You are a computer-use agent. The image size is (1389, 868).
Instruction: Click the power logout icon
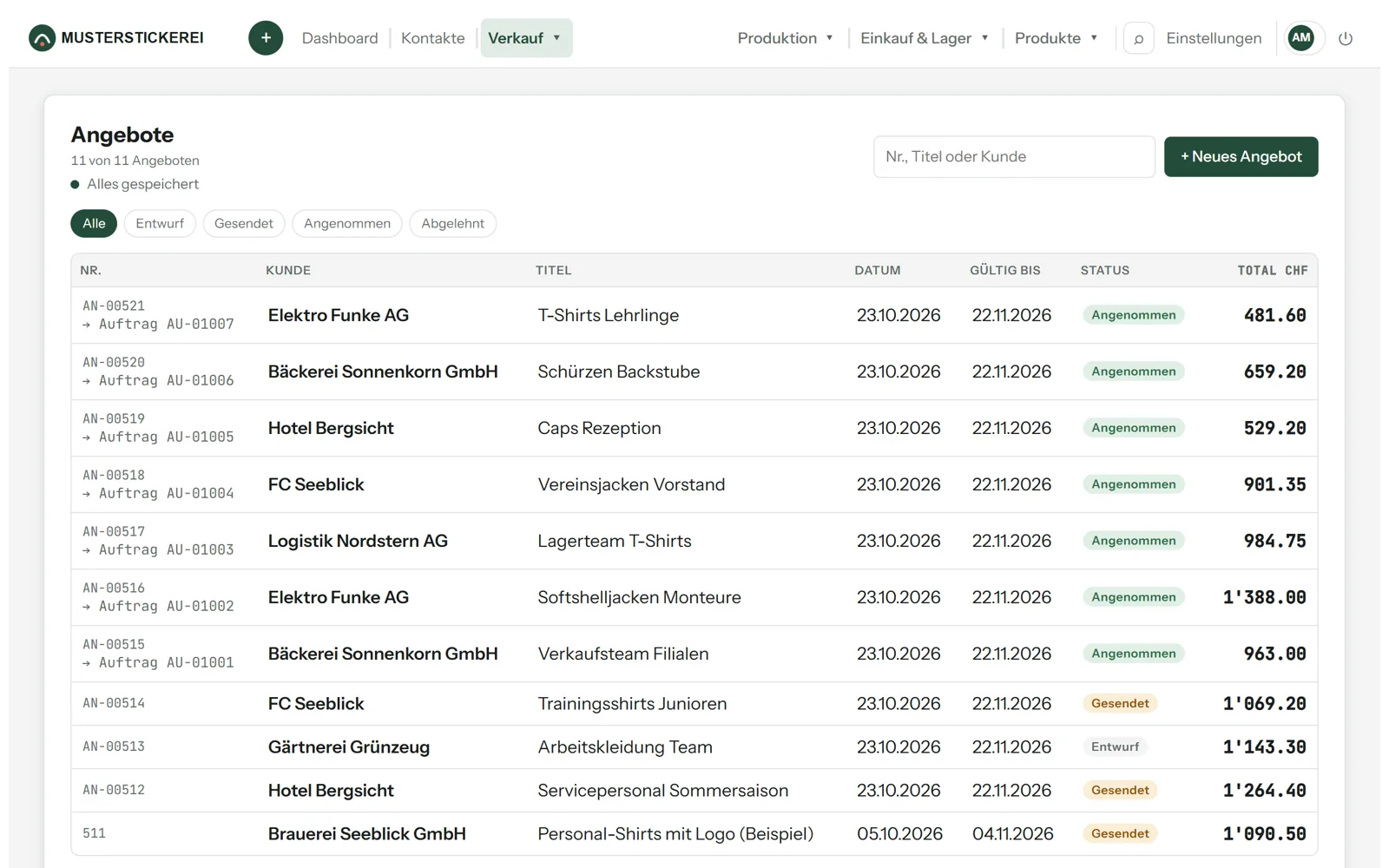[1346, 38]
